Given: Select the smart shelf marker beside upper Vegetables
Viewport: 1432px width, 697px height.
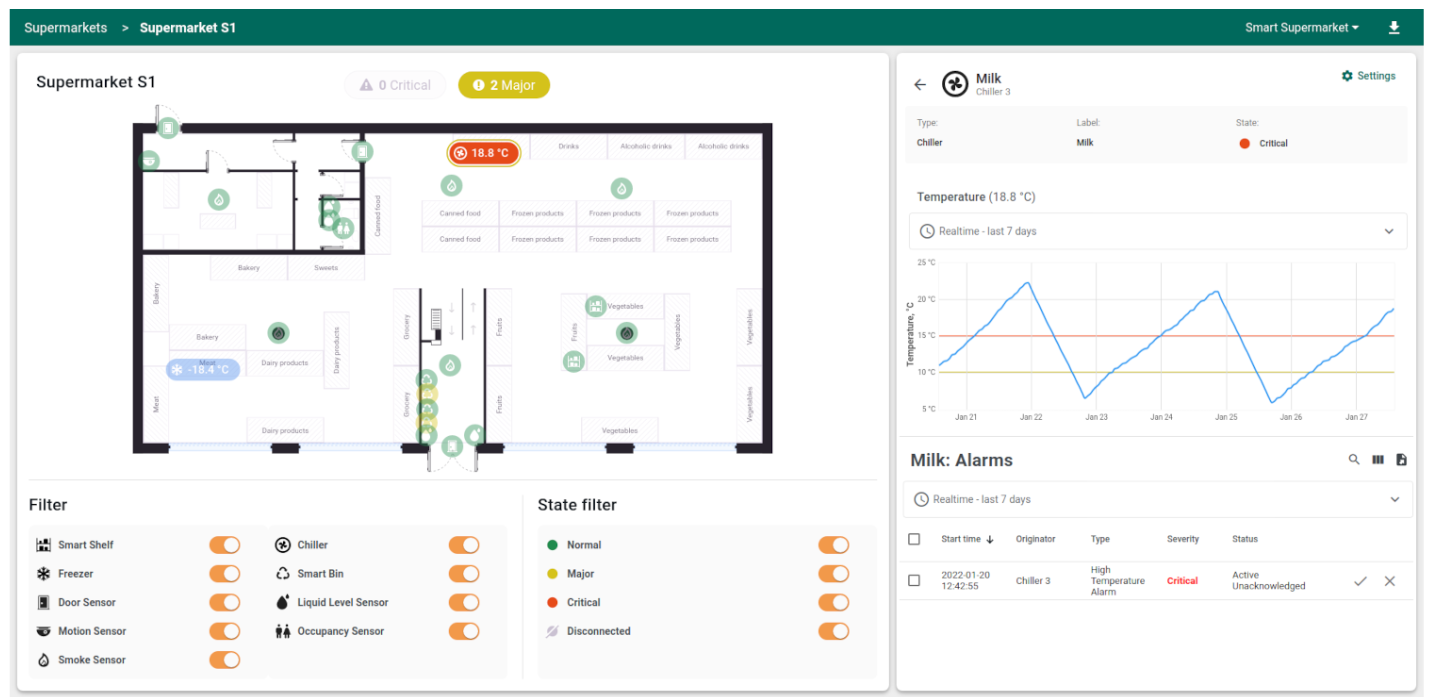Looking at the screenshot, I should (x=596, y=306).
